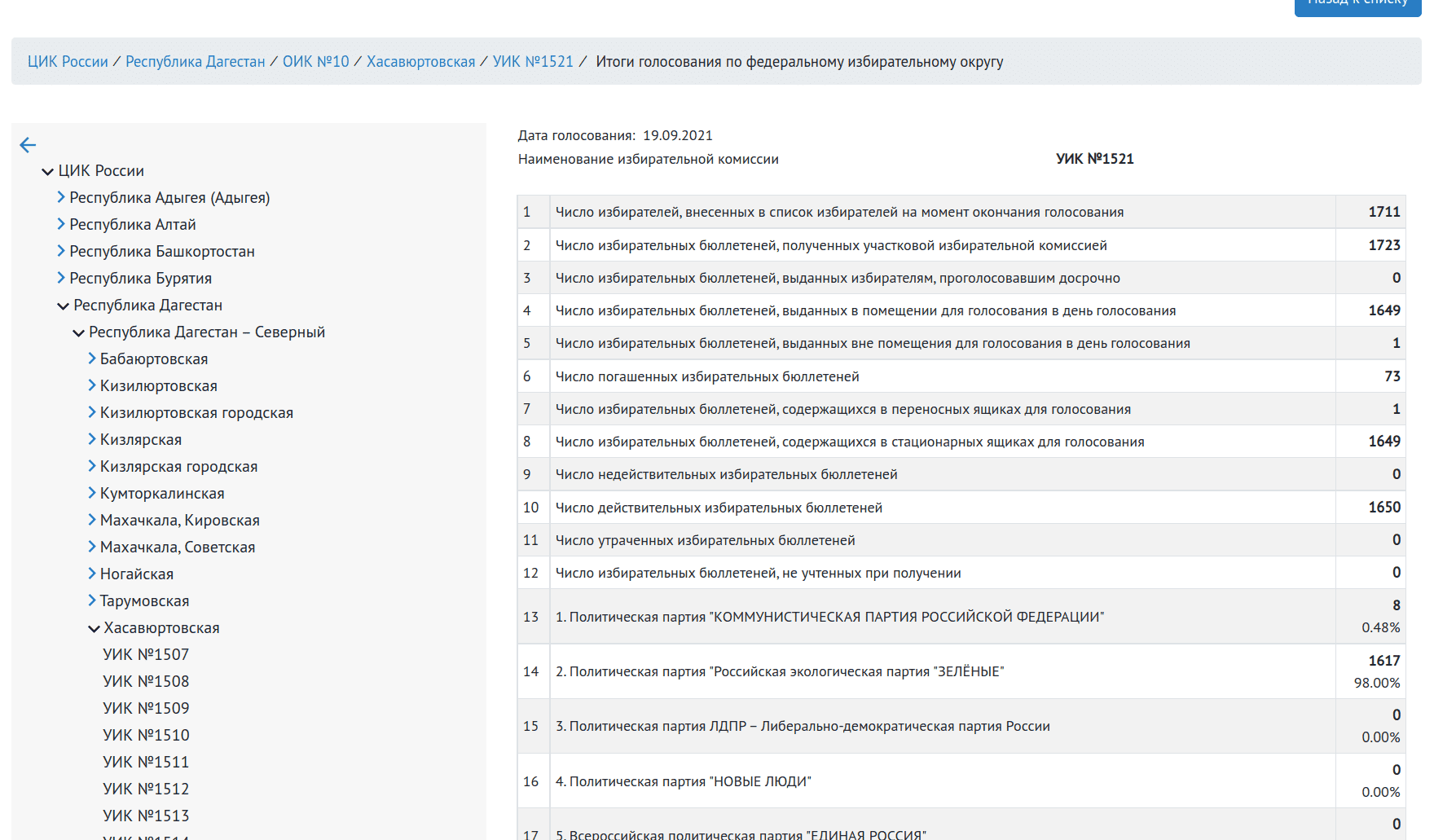Collapse the ЦИК России tree node

(x=47, y=171)
